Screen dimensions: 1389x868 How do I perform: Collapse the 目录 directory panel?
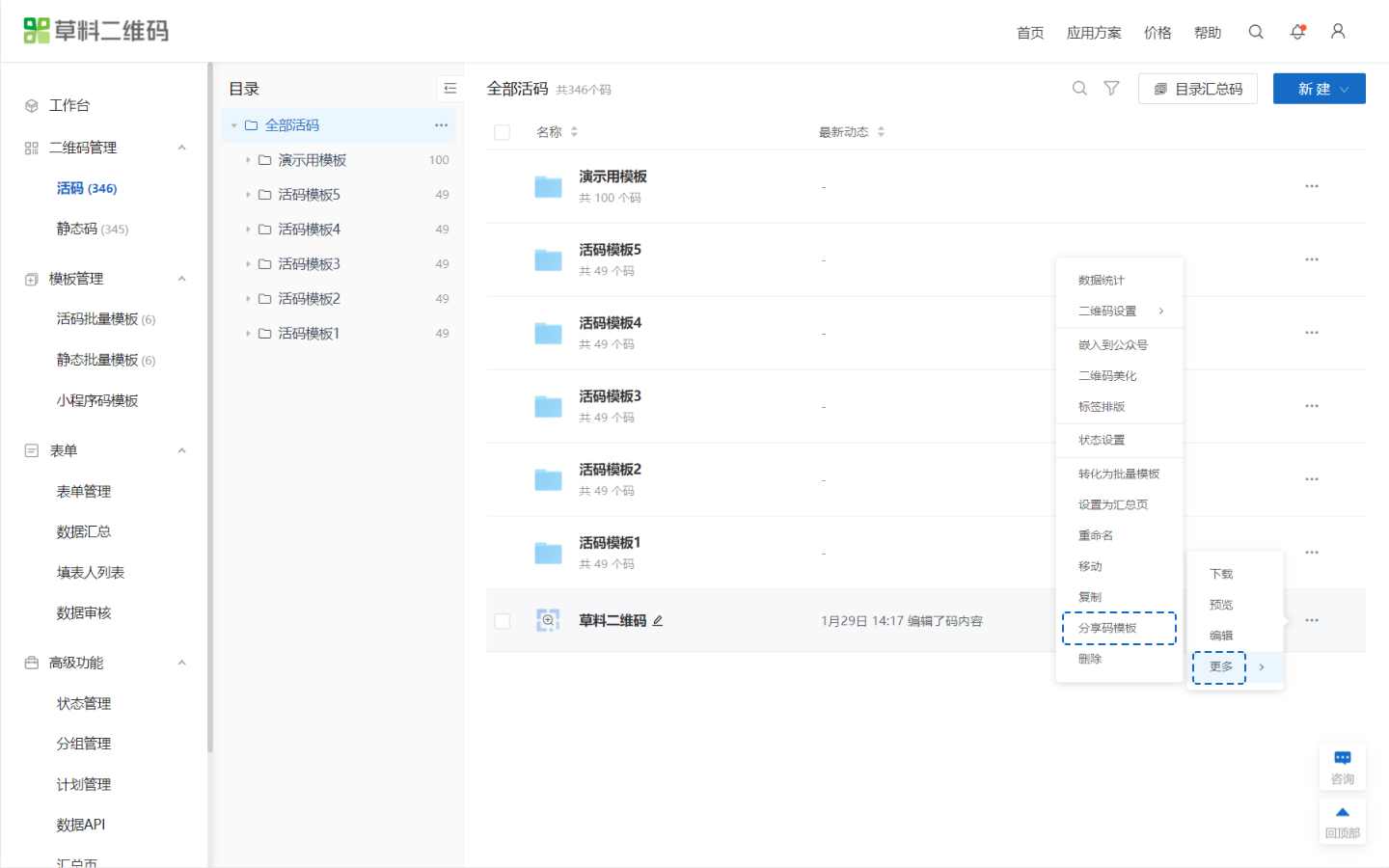coord(449,89)
